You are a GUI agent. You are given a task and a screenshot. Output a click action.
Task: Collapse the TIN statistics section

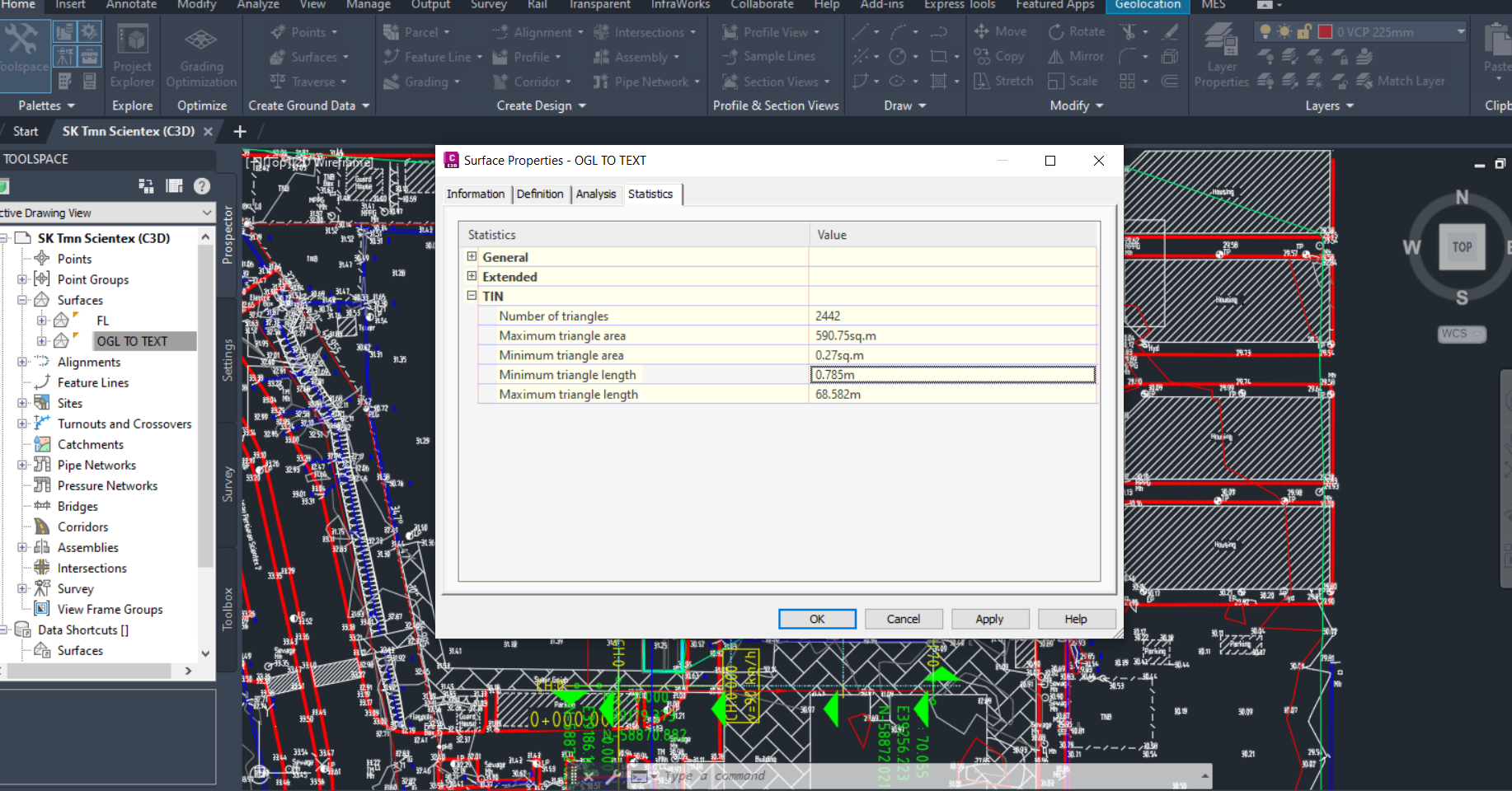pyautogui.click(x=472, y=296)
